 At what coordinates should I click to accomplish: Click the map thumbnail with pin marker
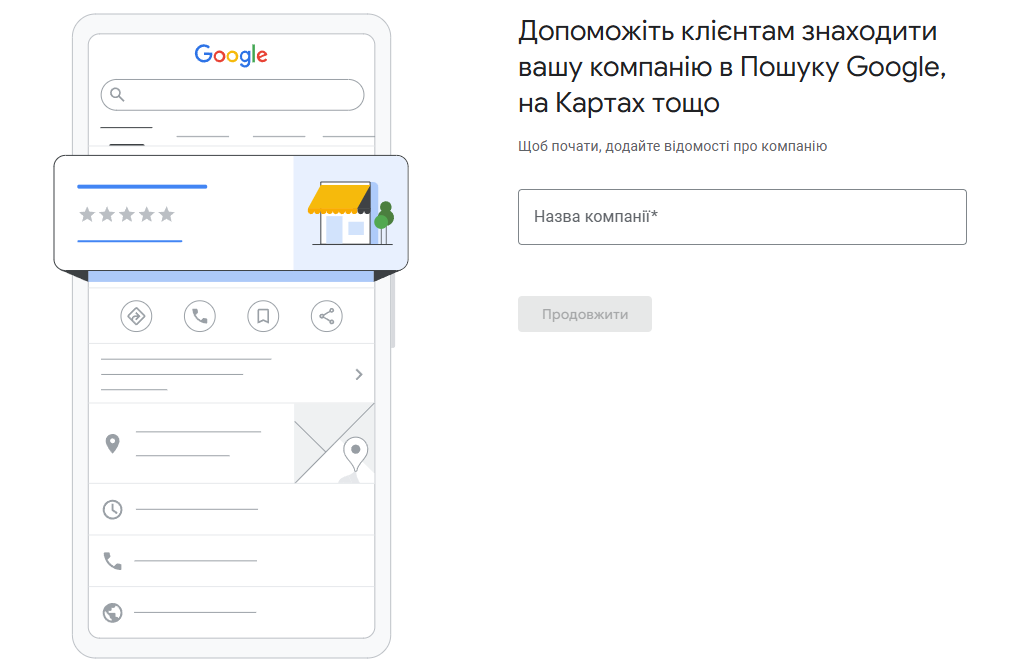pos(334,443)
